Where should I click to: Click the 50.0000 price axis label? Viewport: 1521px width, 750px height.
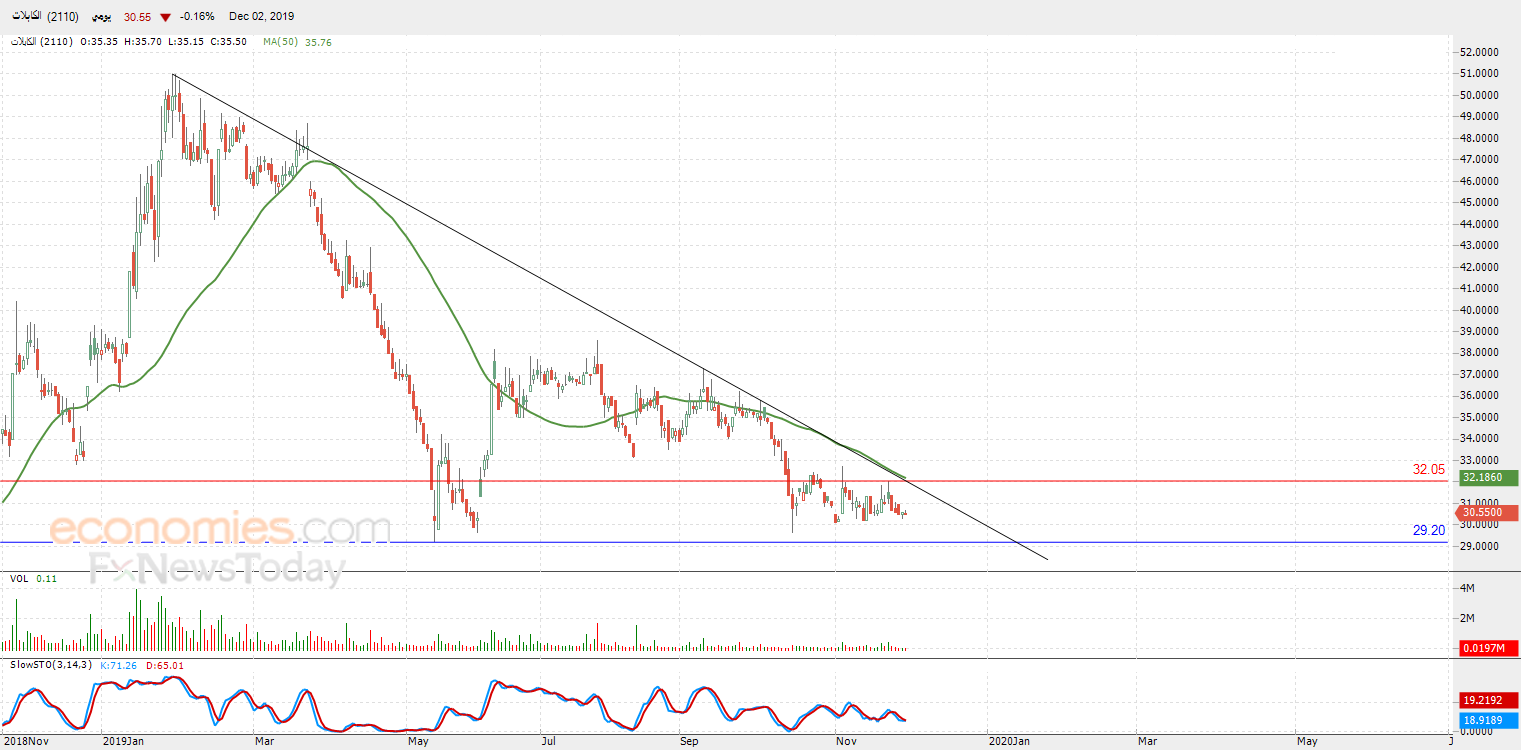pyautogui.click(x=1480, y=95)
